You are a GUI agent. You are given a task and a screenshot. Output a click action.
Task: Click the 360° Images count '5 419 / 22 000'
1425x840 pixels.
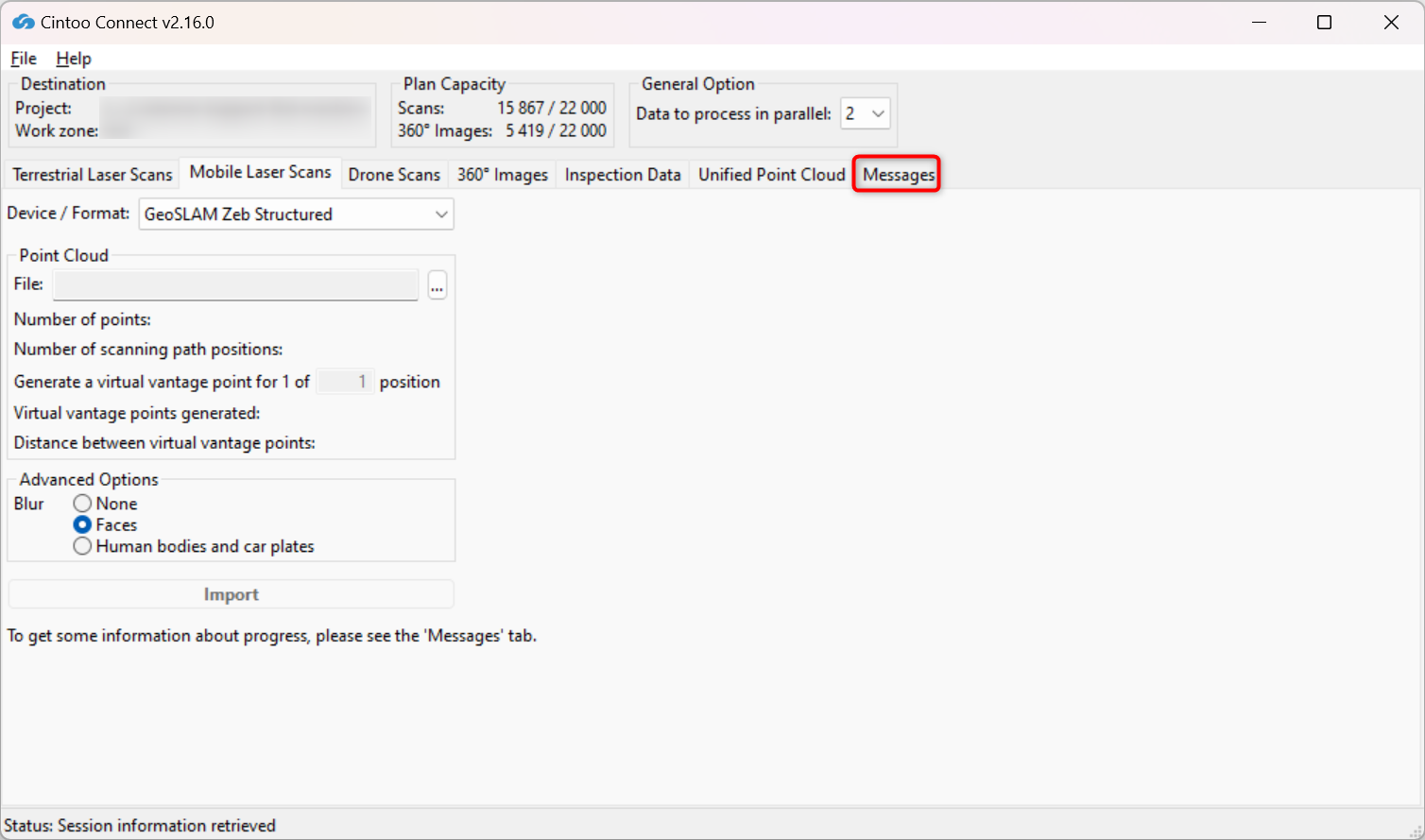pos(556,130)
